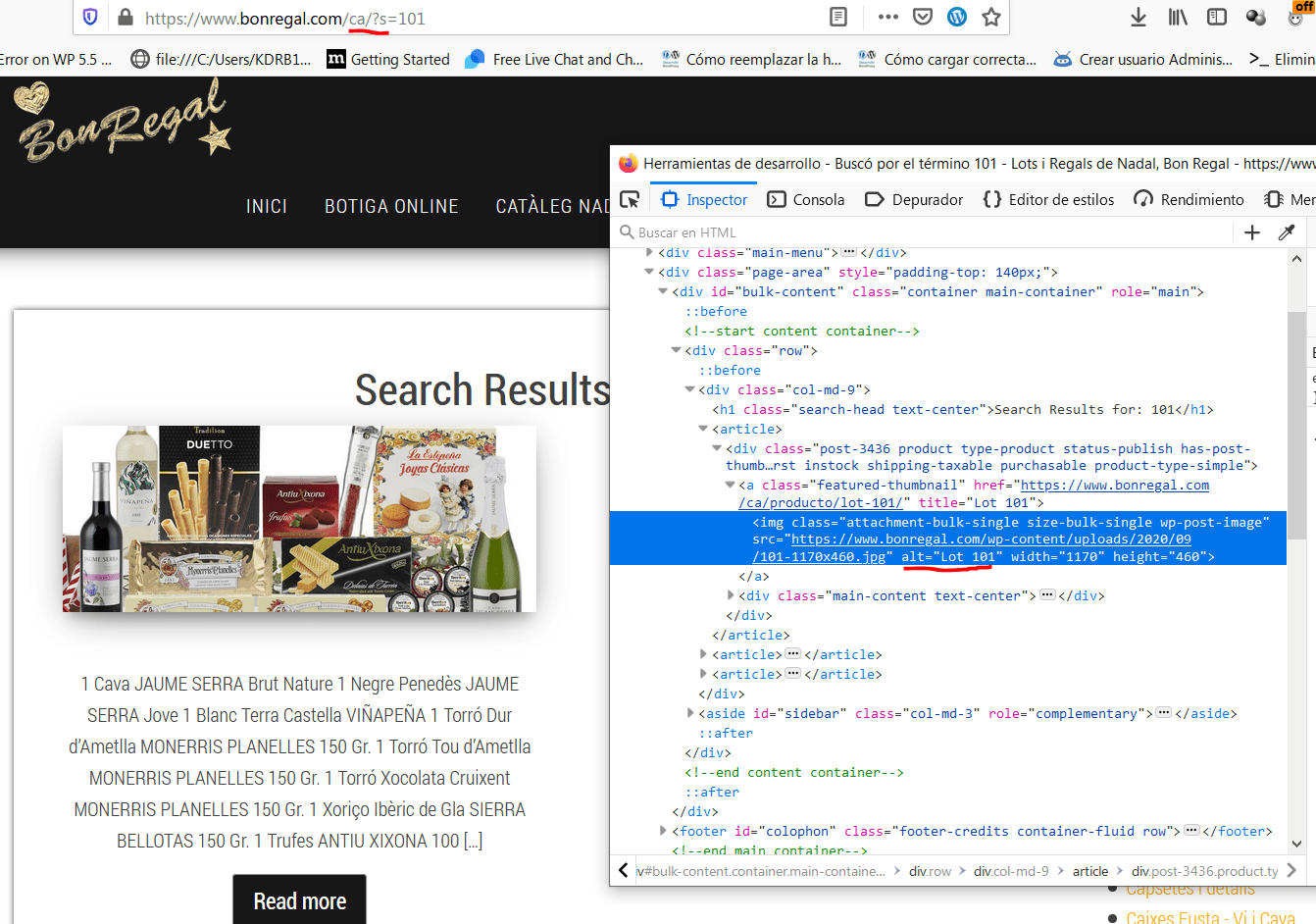1316x924 pixels.
Task: Open page actions three-dot menu
Action: tap(888, 17)
